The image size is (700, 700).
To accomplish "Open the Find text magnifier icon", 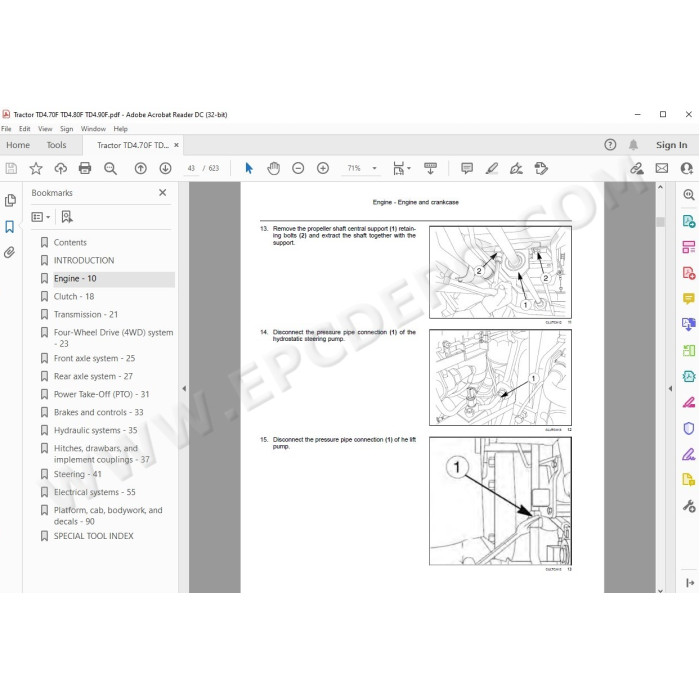I will pyautogui.click(x=110, y=168).
